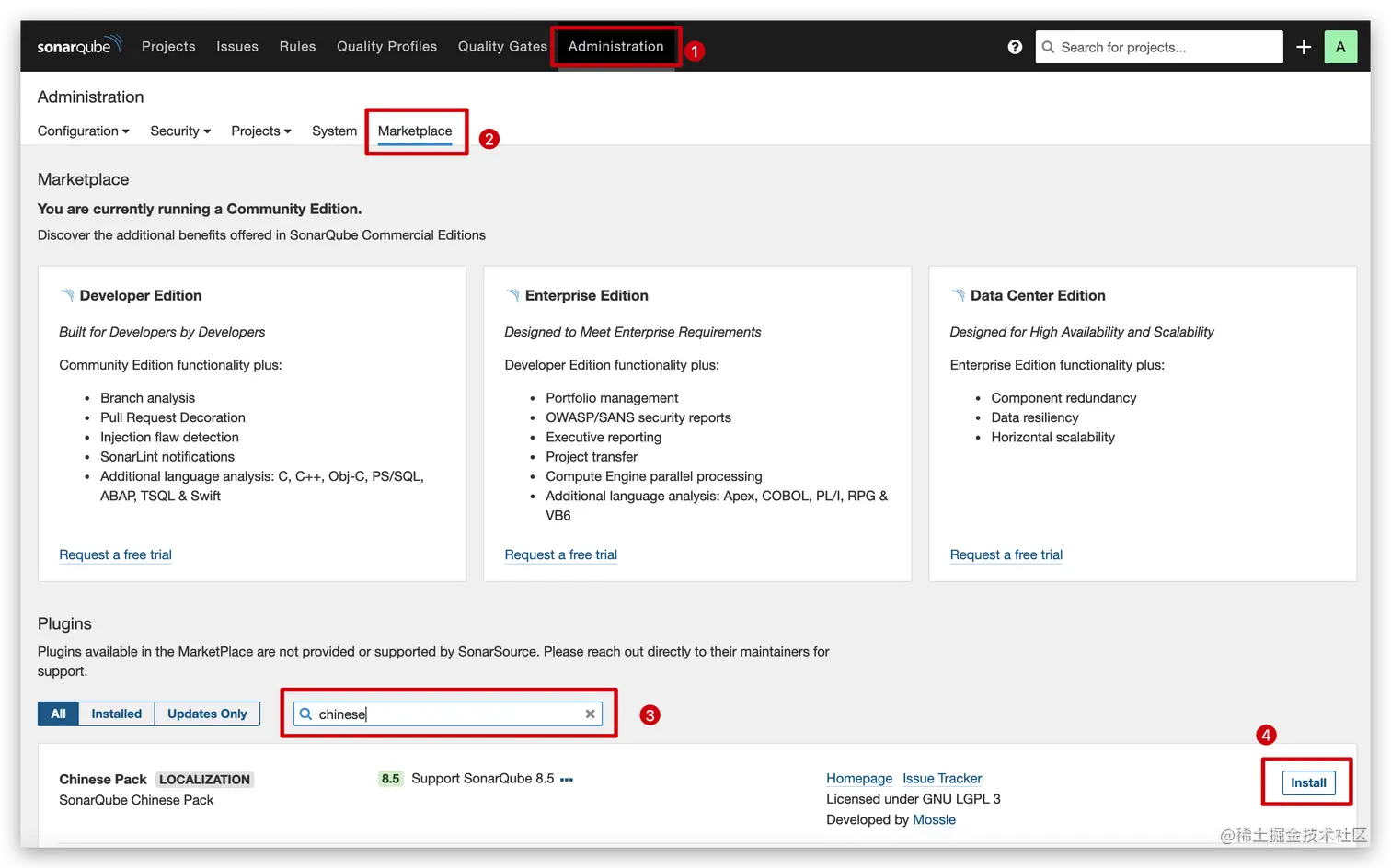Viewport: 1391px width, 868px height.
Task: Open the Security dropdown menu
Action: [x=180, y=131]
